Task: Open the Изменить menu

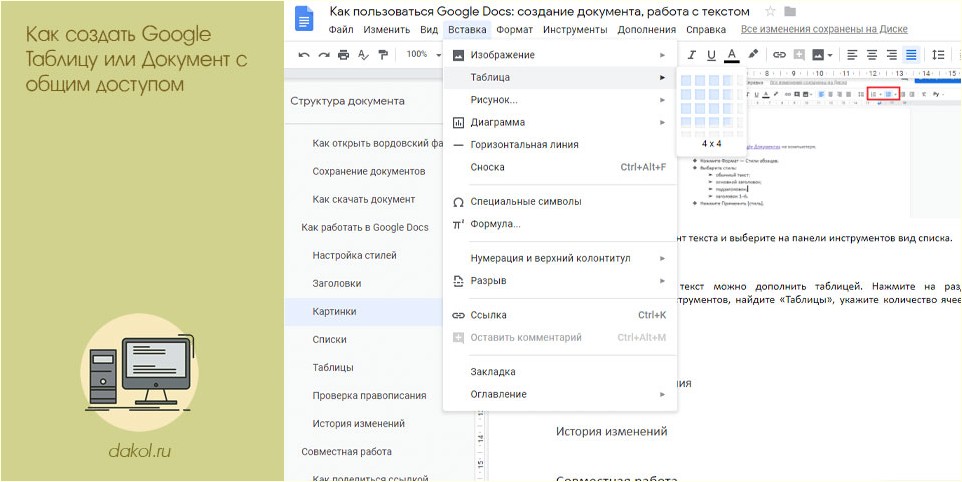Action: click(387, 29)
